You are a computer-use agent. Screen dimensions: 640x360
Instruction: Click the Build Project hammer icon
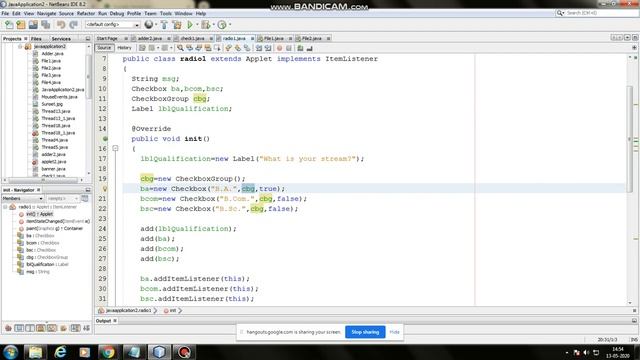164,25
